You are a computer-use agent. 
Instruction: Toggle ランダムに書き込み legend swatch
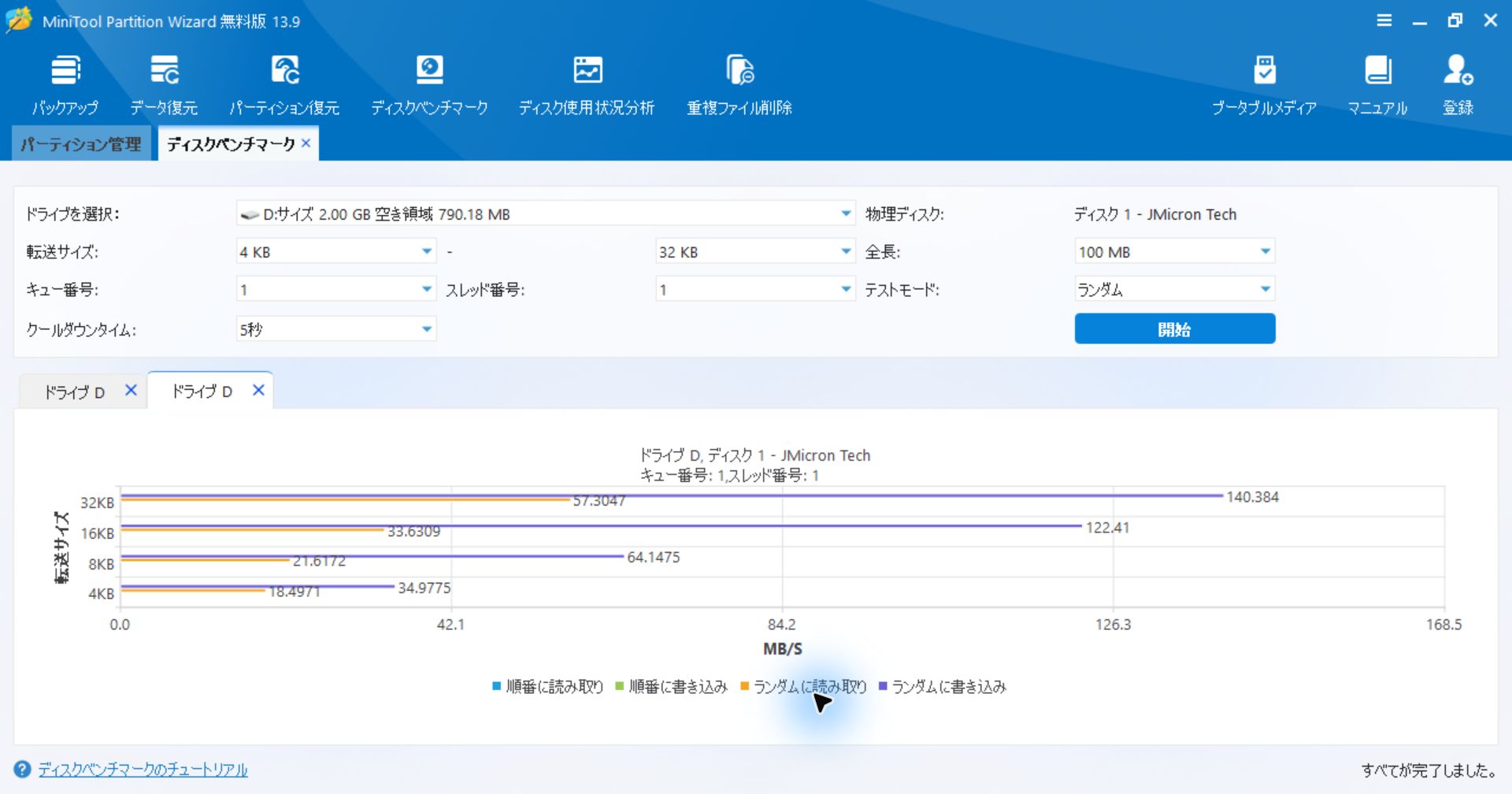883,687
